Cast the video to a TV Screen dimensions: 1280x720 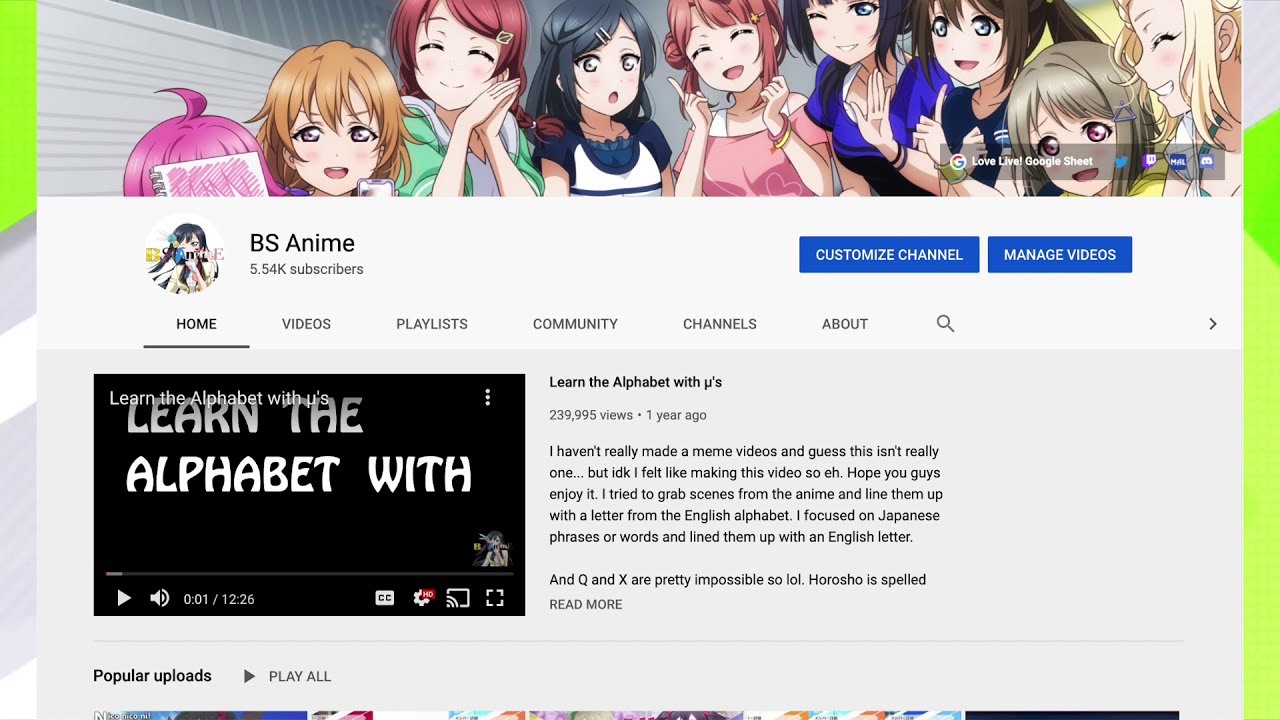(458, 598)
